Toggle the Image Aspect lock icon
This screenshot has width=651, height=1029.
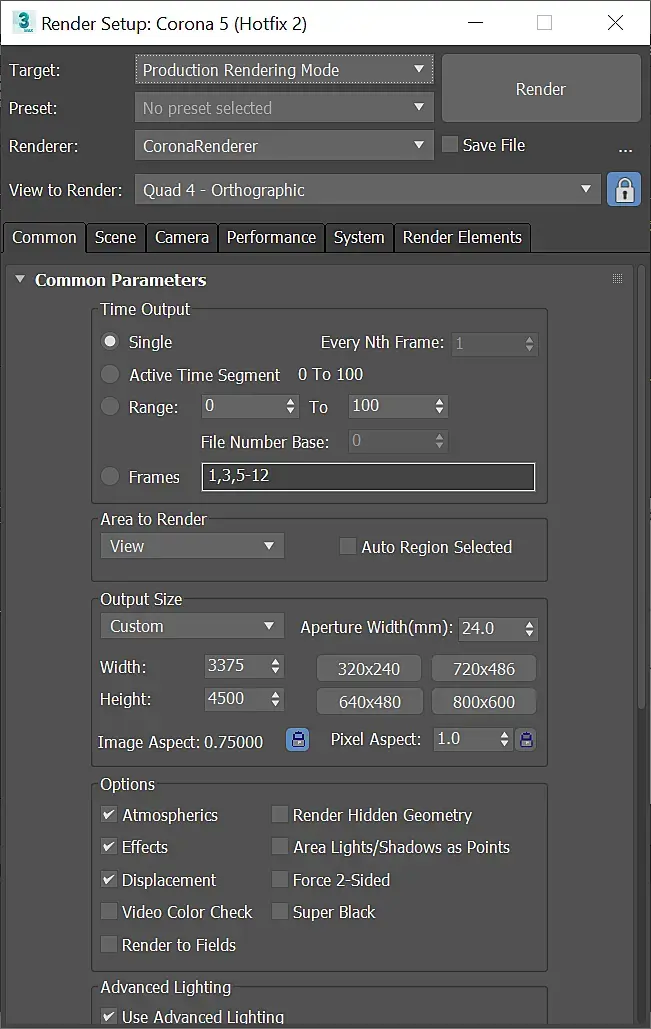[297, 740]
